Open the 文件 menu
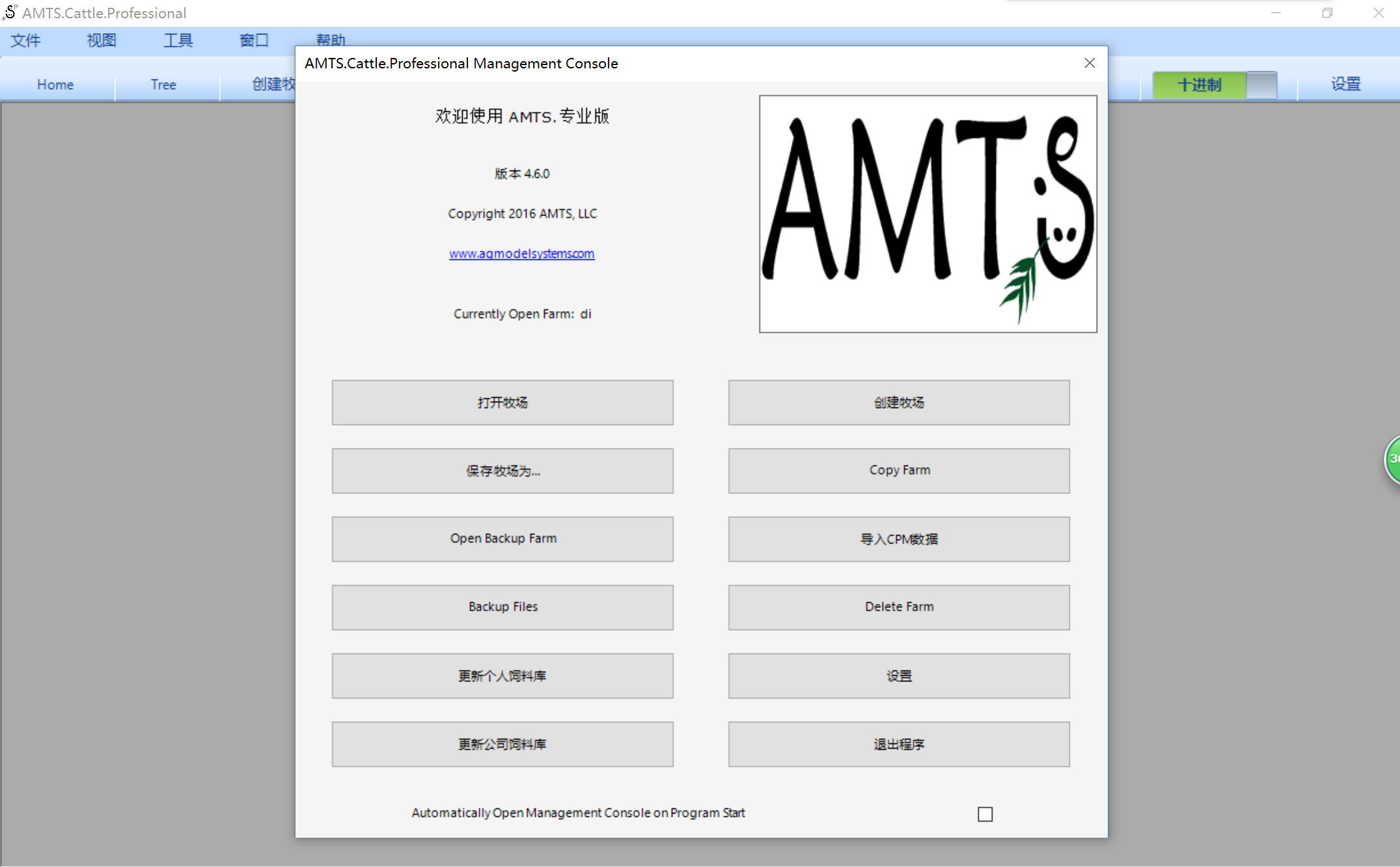Screen dimensions: 1400x867 point(25,40)
